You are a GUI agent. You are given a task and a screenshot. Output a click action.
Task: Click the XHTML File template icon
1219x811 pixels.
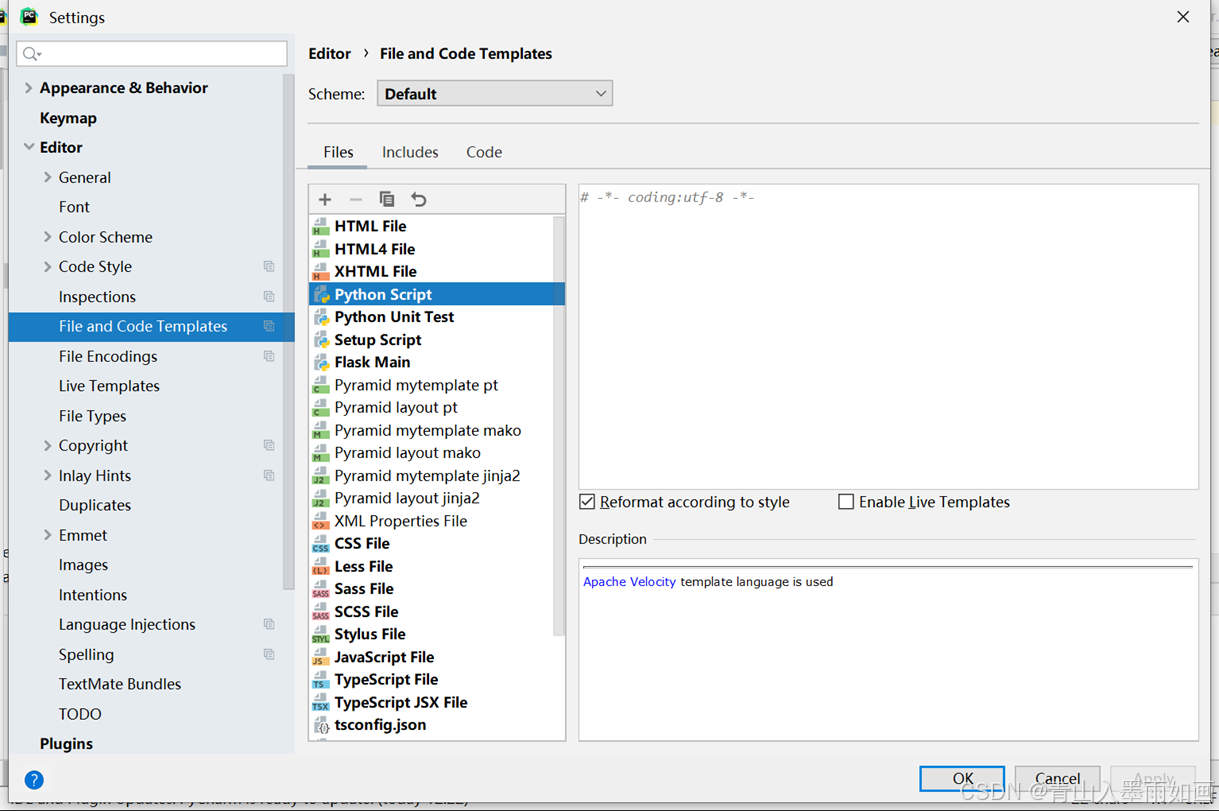(321, 271)
